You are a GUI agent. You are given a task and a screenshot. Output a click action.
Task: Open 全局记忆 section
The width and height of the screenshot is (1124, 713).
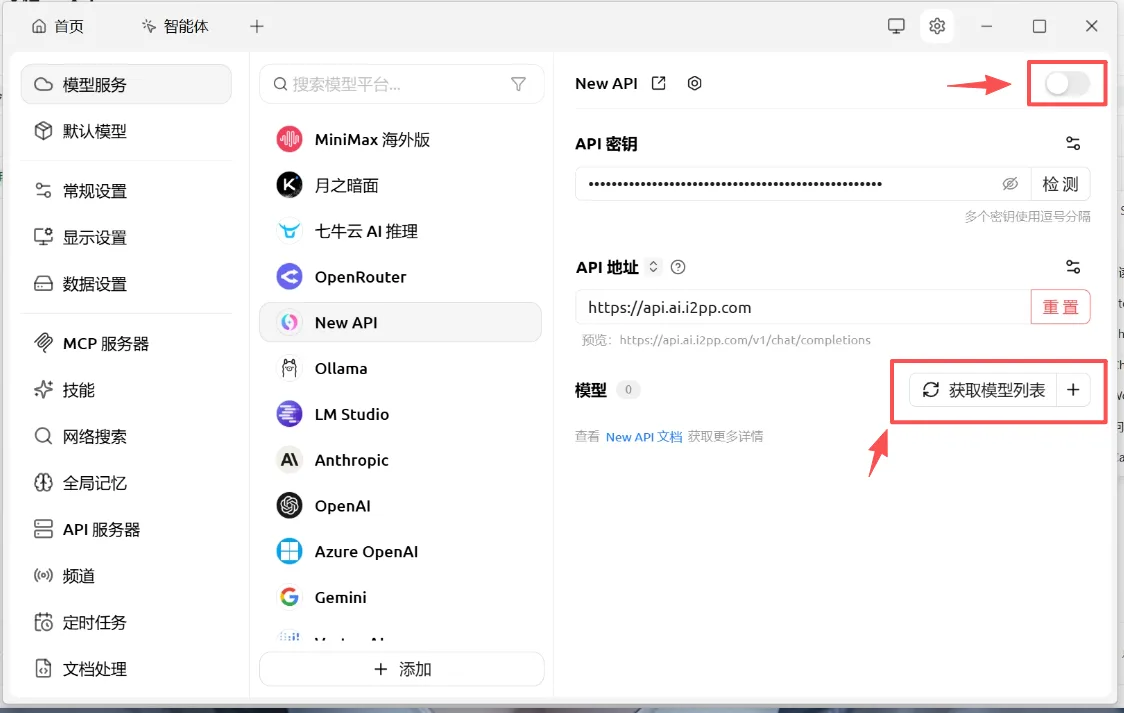click(x=126, y=483)
